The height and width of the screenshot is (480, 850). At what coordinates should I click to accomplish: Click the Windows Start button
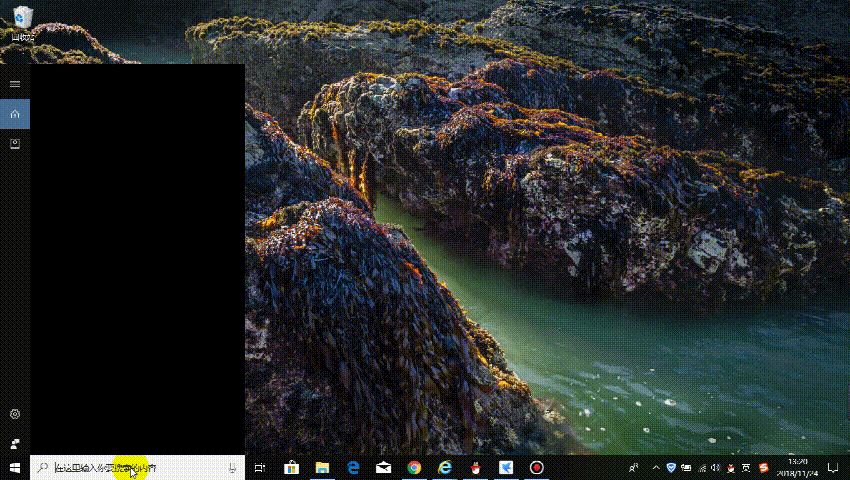click(x=14, y=468)
